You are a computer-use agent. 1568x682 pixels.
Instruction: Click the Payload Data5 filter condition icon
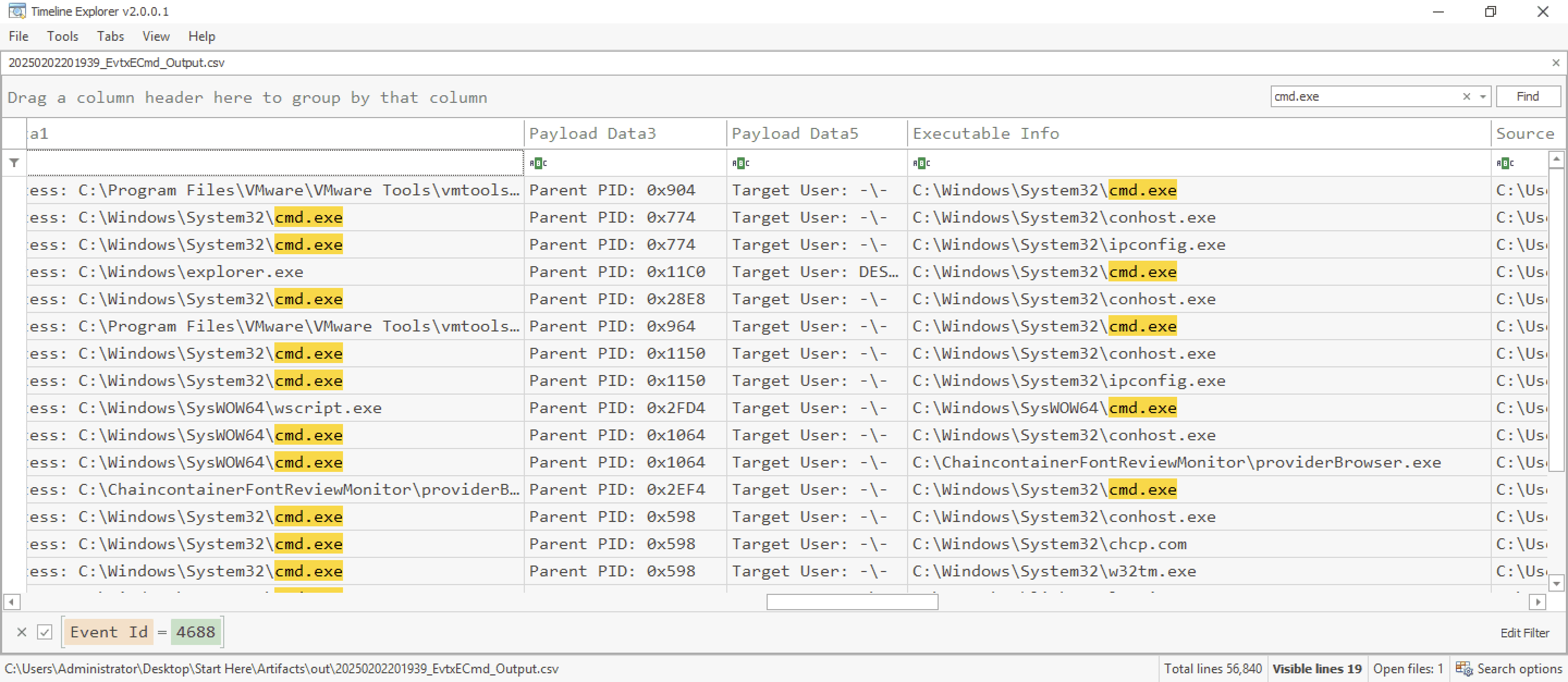coord(740,163)
